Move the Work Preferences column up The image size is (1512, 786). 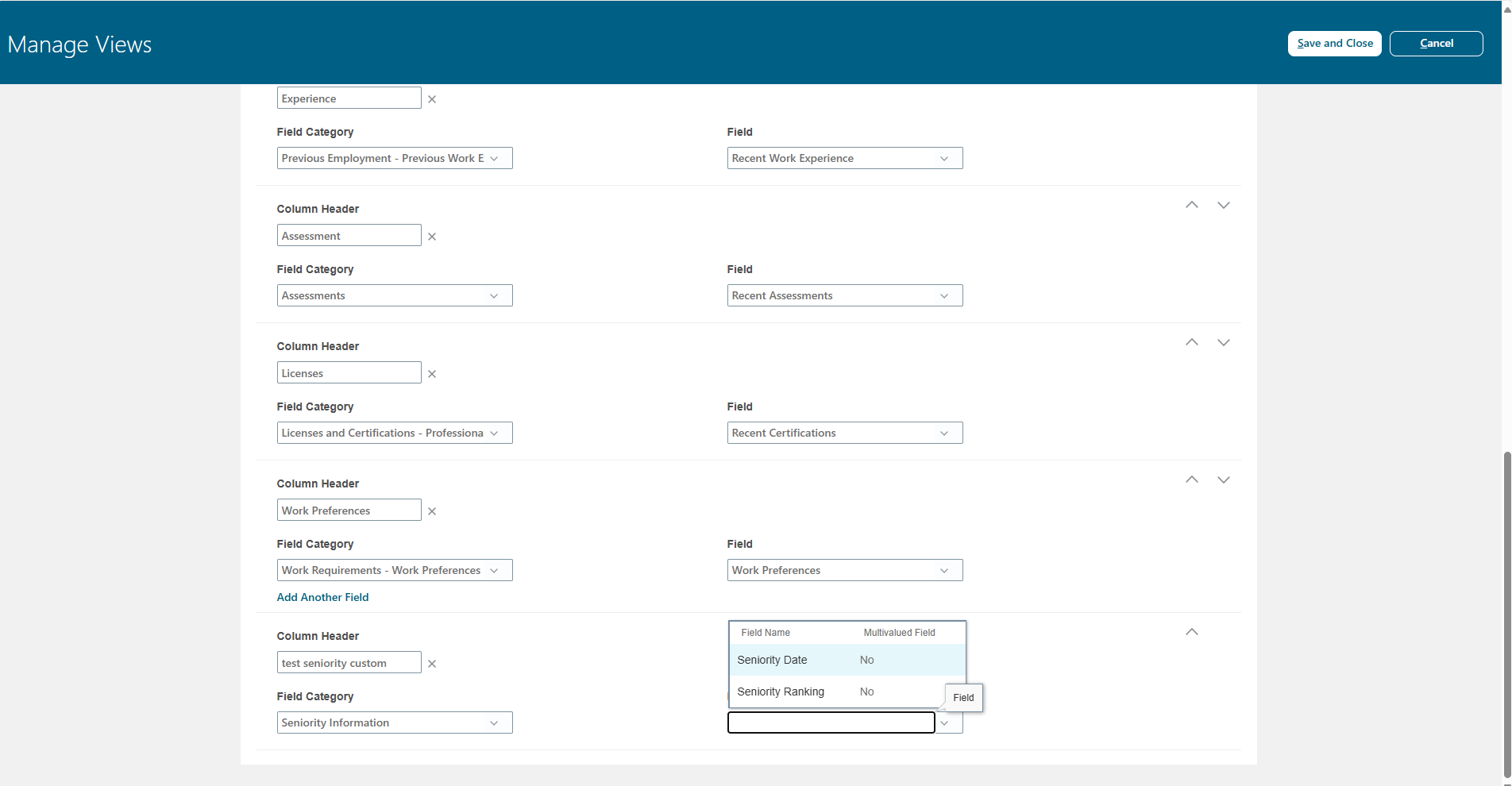click(x=1192, y=480)
